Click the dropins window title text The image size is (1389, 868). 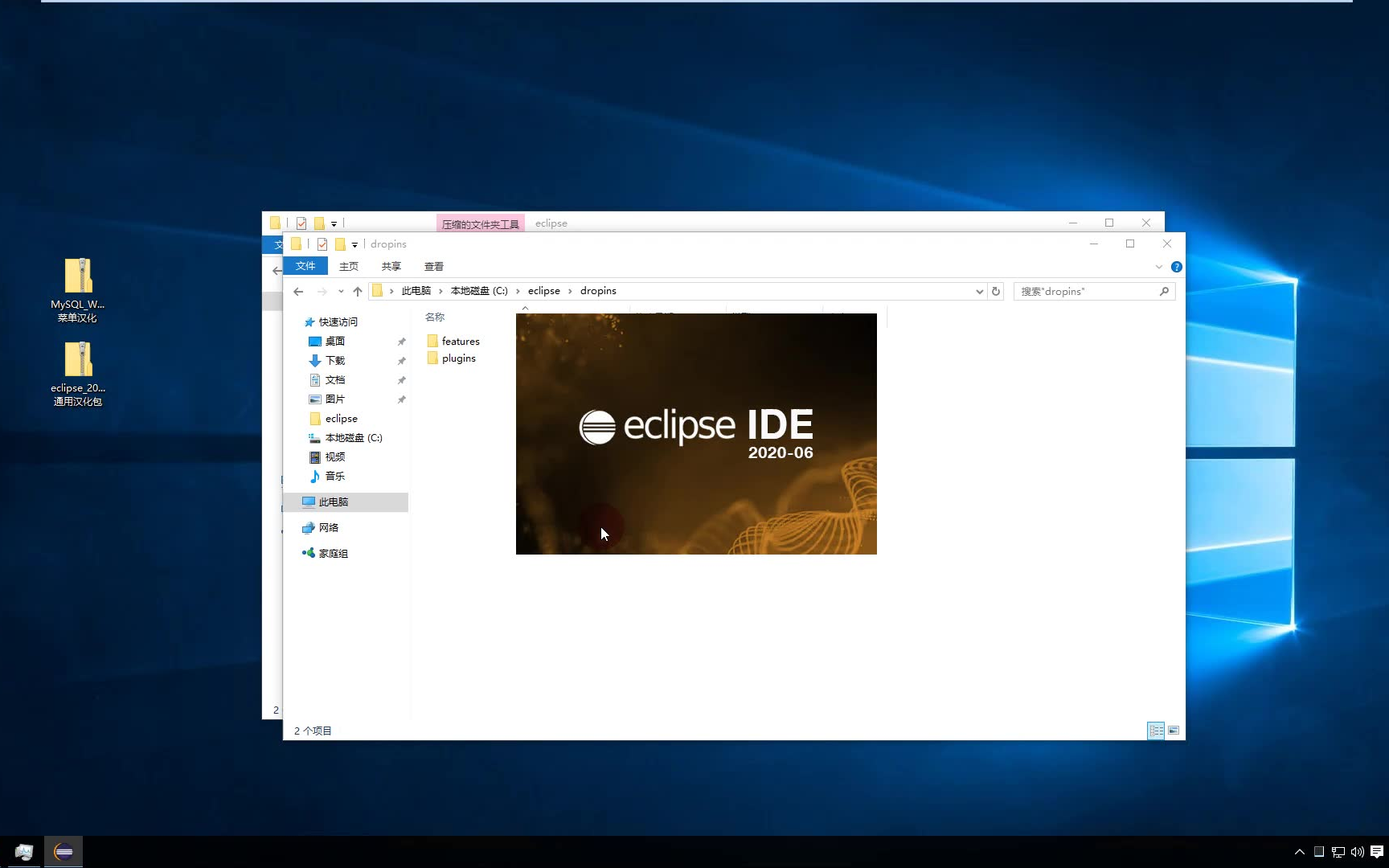[388, 244]
